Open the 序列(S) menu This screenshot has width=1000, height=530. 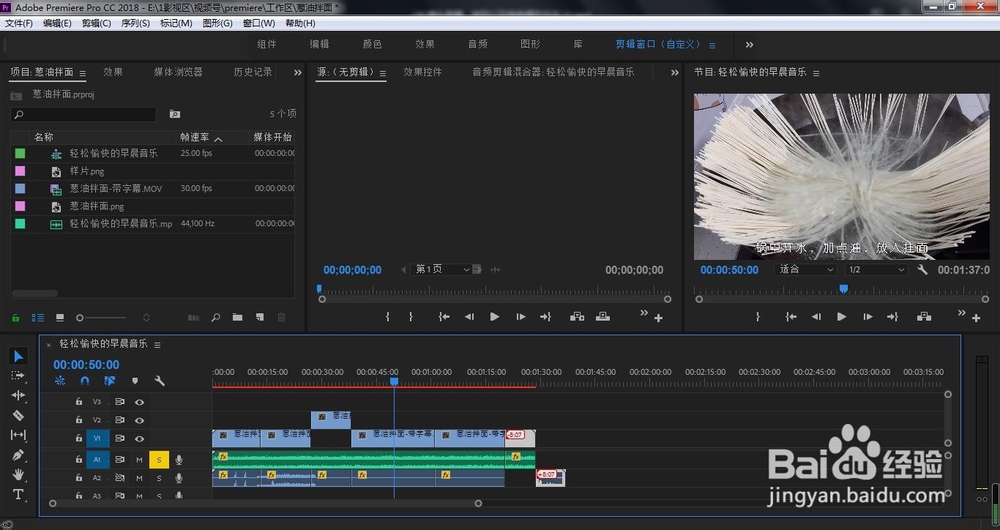point(135,23)
